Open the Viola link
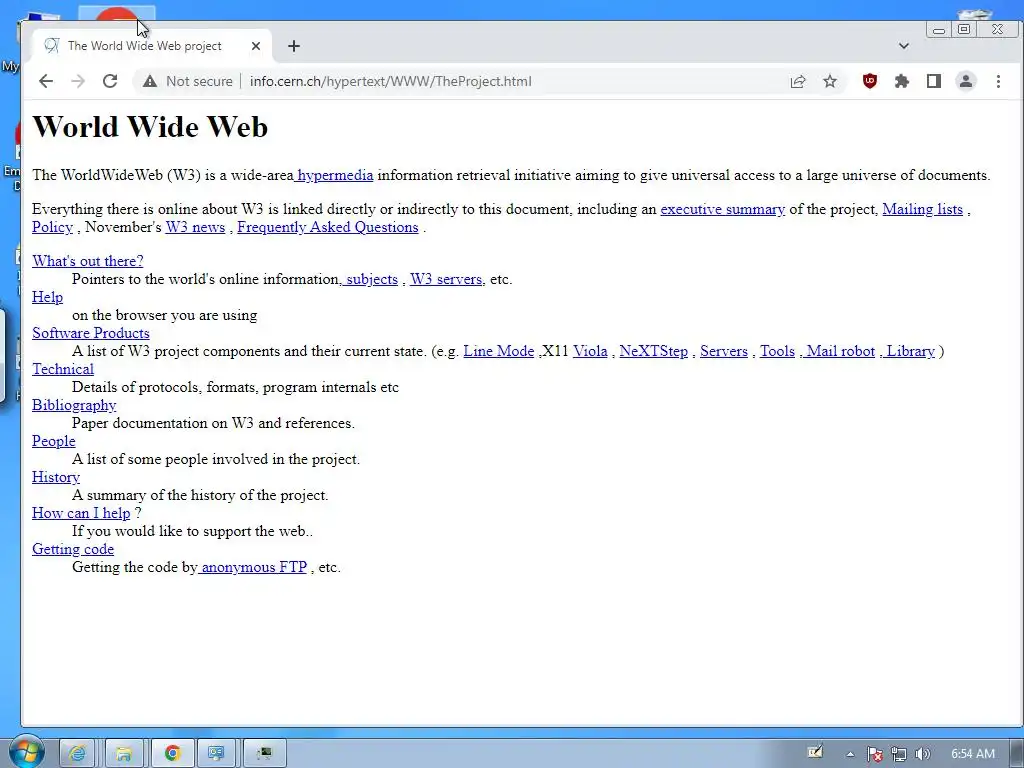Image resolution: width=1024 pixels, height=768 pixels. click(x=590, y=351)
